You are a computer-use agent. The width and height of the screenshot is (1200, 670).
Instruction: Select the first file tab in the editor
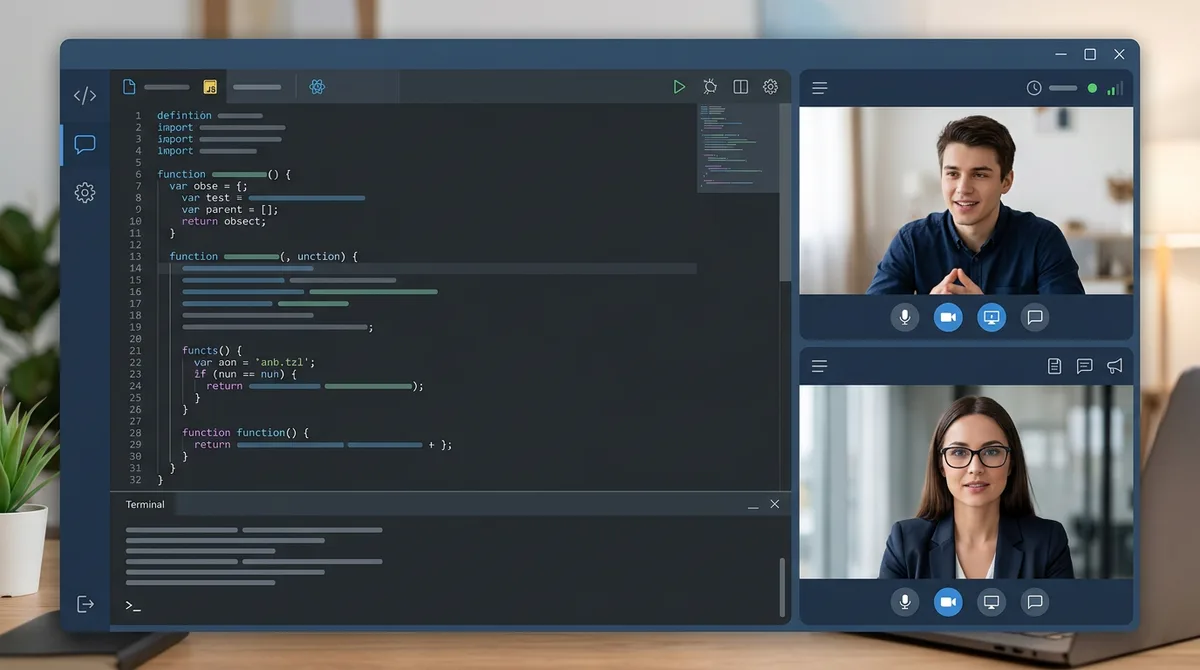pos(170,87)
